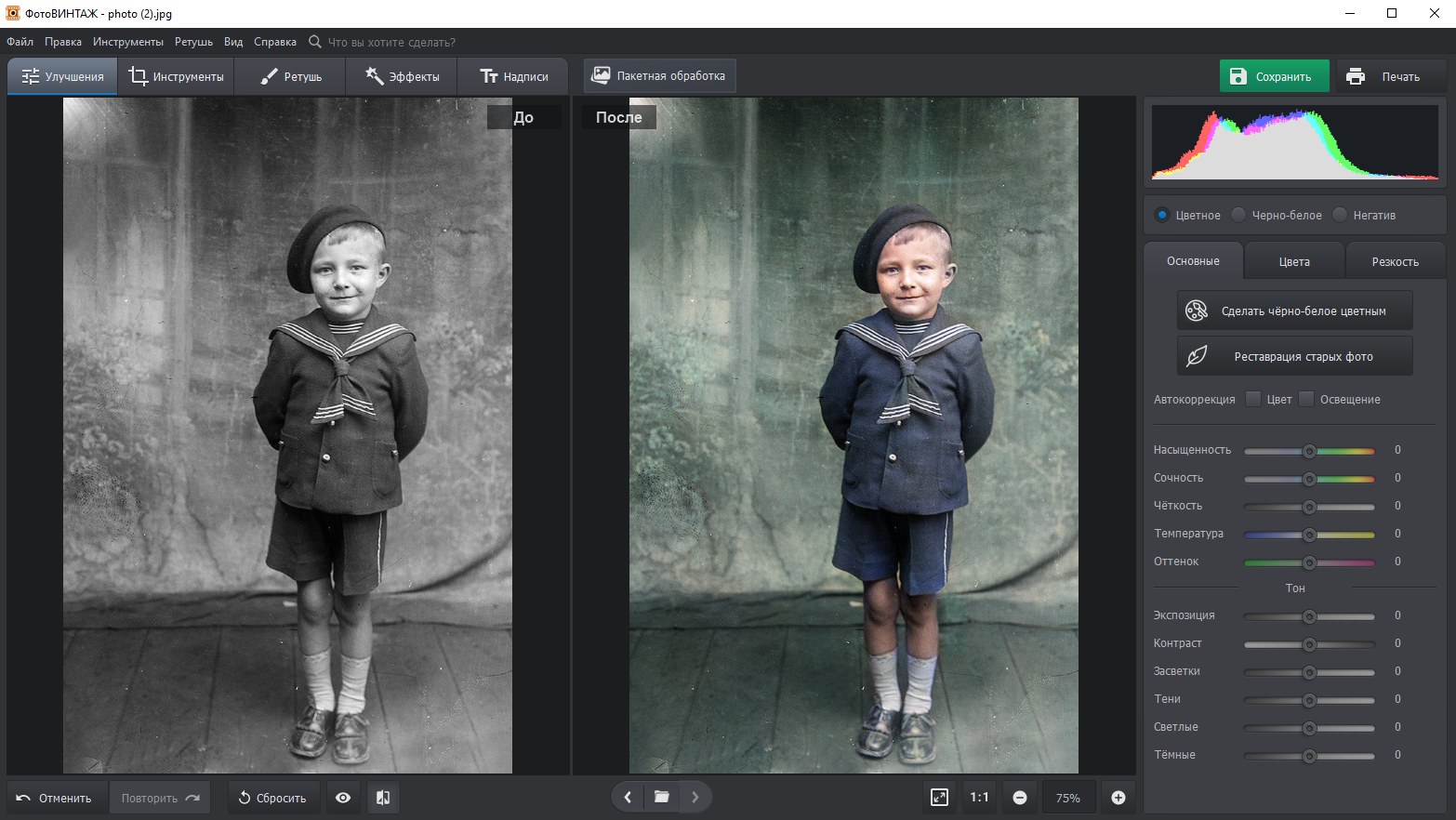Zoom out with the minus icon
The height and width of the screenshot is (820, 1456).
tap(1020, 798)
